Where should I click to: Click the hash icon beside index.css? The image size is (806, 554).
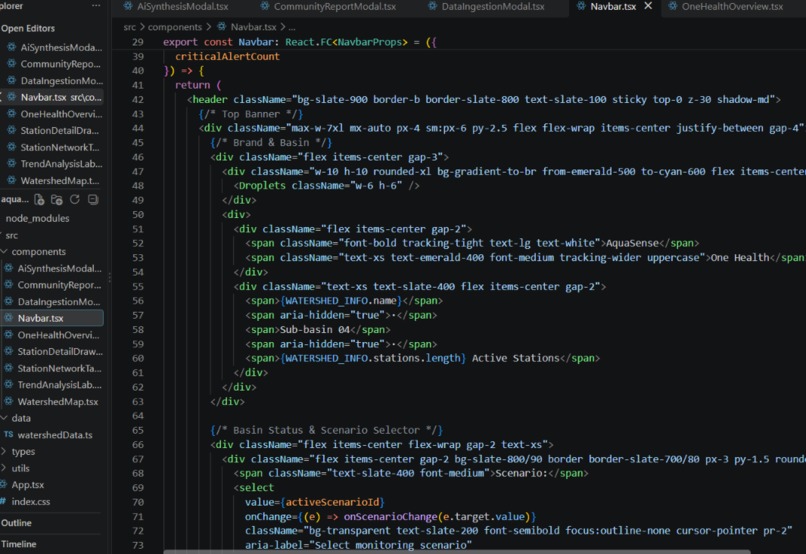[4, 502]
